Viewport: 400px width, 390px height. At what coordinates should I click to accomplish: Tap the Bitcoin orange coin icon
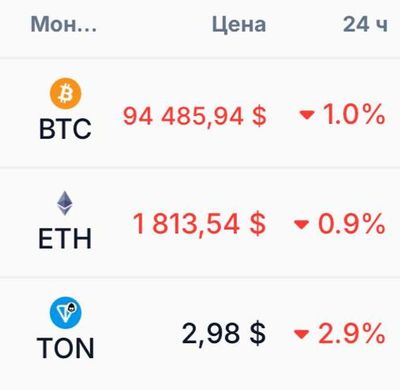click(66, 93)
